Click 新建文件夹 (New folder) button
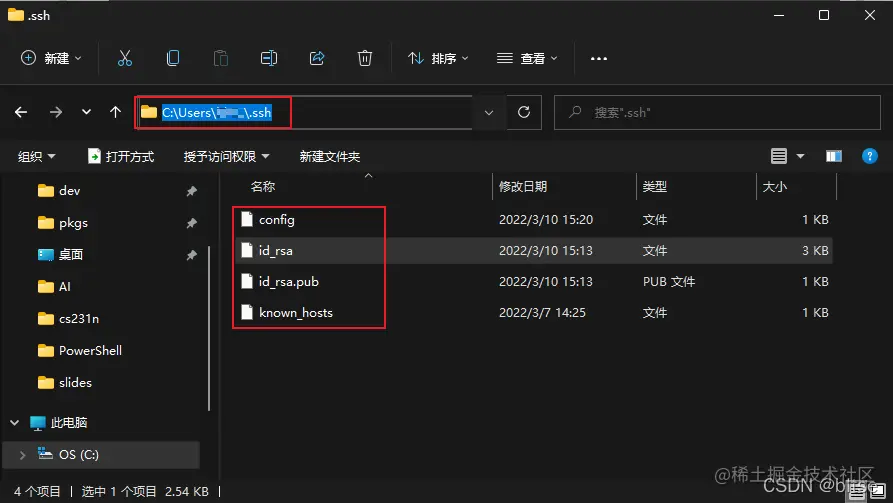This screenshot has height=503, width=893. 330,156
